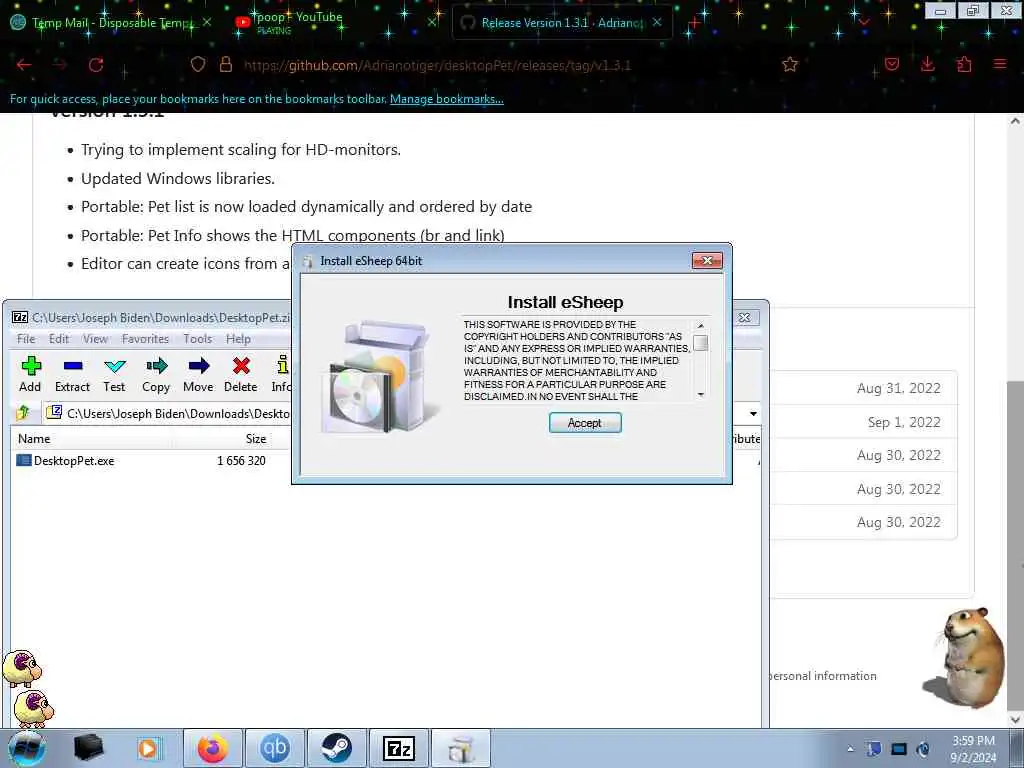Switch to Temp Mail browser tab
This screenshot has height=768, width=1024.
pos(111,22)
